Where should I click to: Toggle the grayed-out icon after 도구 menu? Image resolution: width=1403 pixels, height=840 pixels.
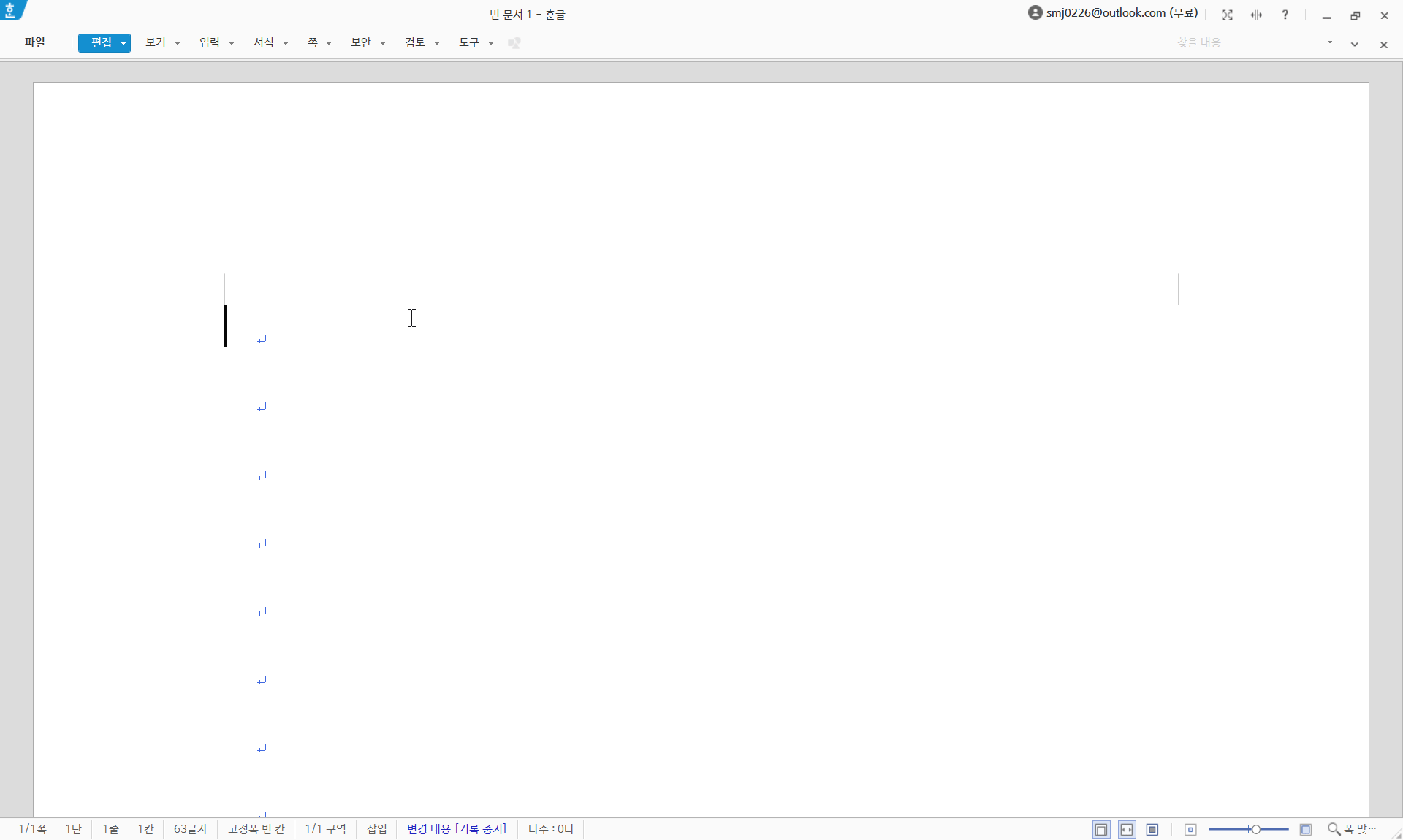point(514,43)
